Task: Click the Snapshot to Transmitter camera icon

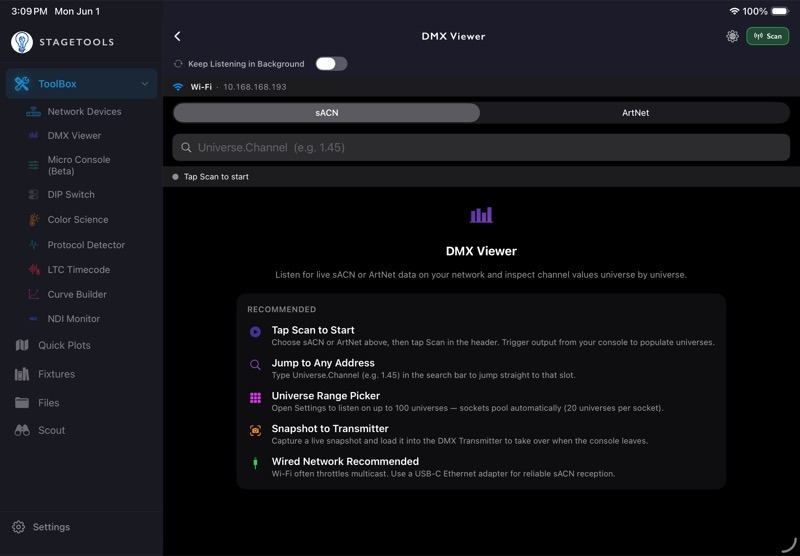Action: tap(255, 431)
